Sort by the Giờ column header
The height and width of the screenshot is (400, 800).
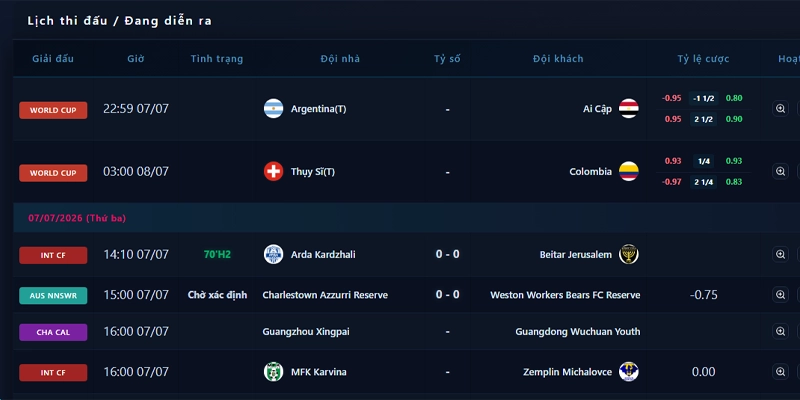(136, 59)
